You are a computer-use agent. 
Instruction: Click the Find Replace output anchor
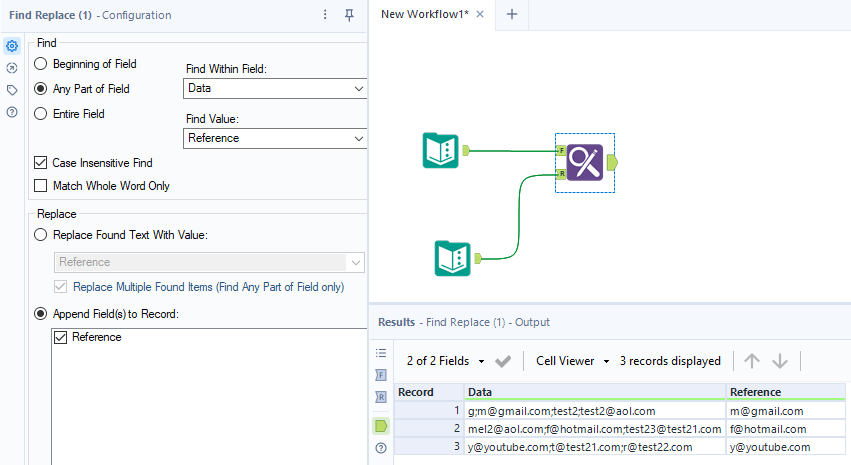tap(612, 162)
